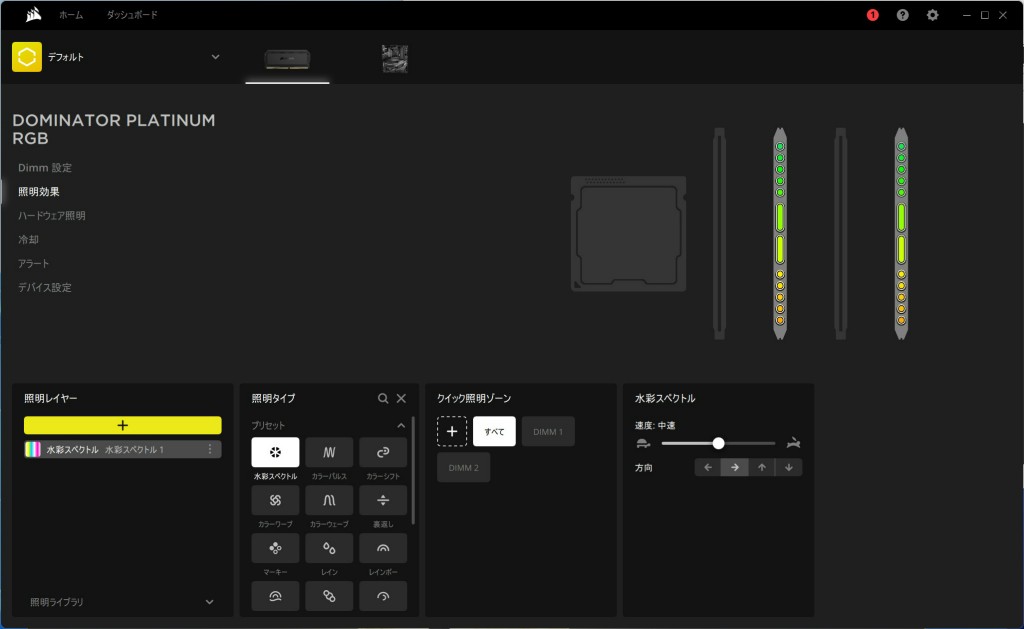Screen dimensions: 1024x629
Task: Collapse the プリセット section
Action: (x=401, y=425)
